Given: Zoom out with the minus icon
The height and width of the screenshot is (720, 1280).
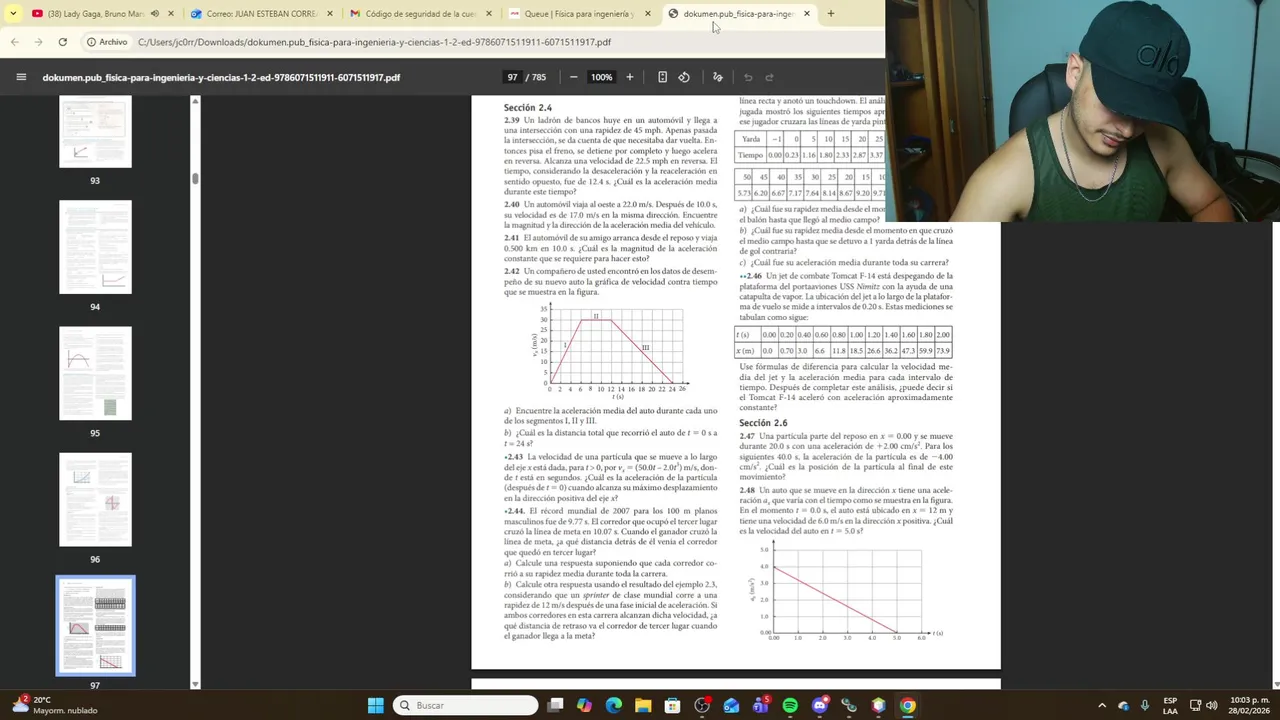Looking at the screenshot, I should click(x=573, y=77).
